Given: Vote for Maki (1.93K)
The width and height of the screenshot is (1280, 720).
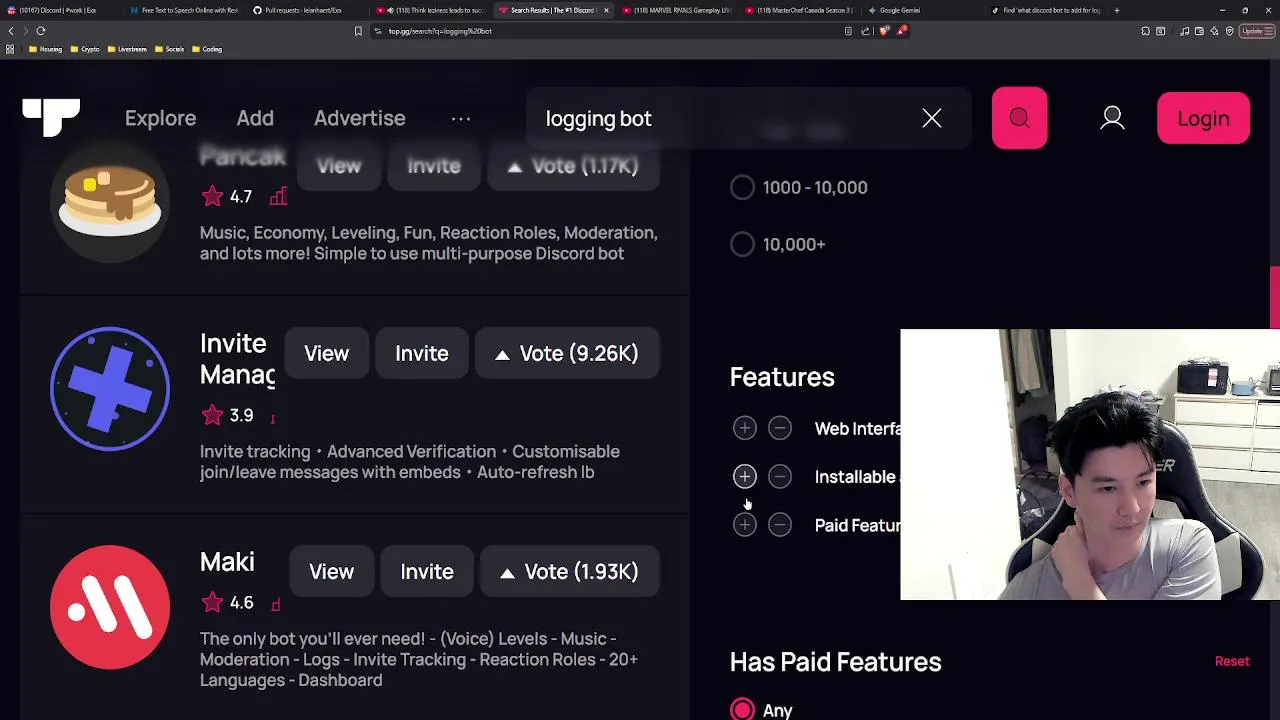Looking at the screenshot, I should 570,571.
